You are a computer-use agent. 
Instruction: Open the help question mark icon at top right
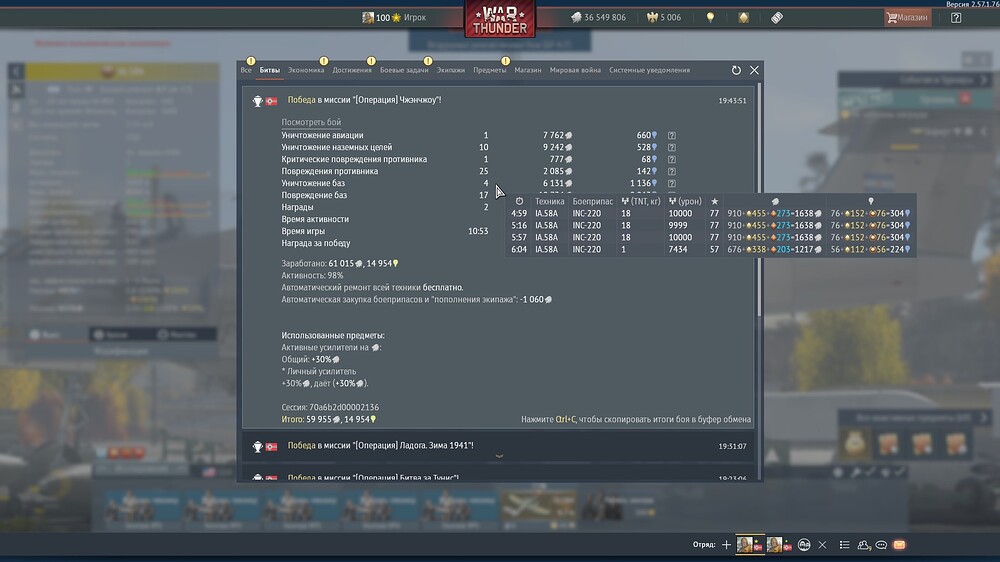pos(956,18)
